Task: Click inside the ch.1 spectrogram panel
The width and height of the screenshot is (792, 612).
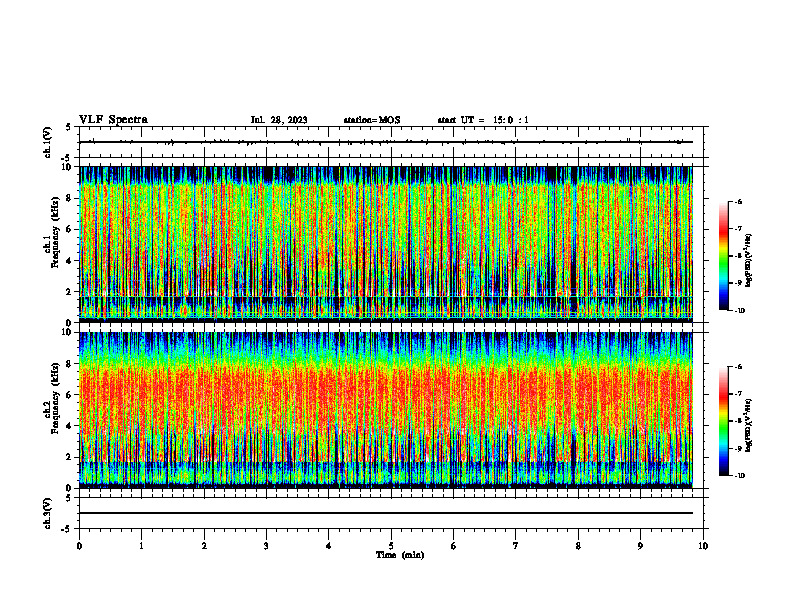Action: click(x=386, y=244)
